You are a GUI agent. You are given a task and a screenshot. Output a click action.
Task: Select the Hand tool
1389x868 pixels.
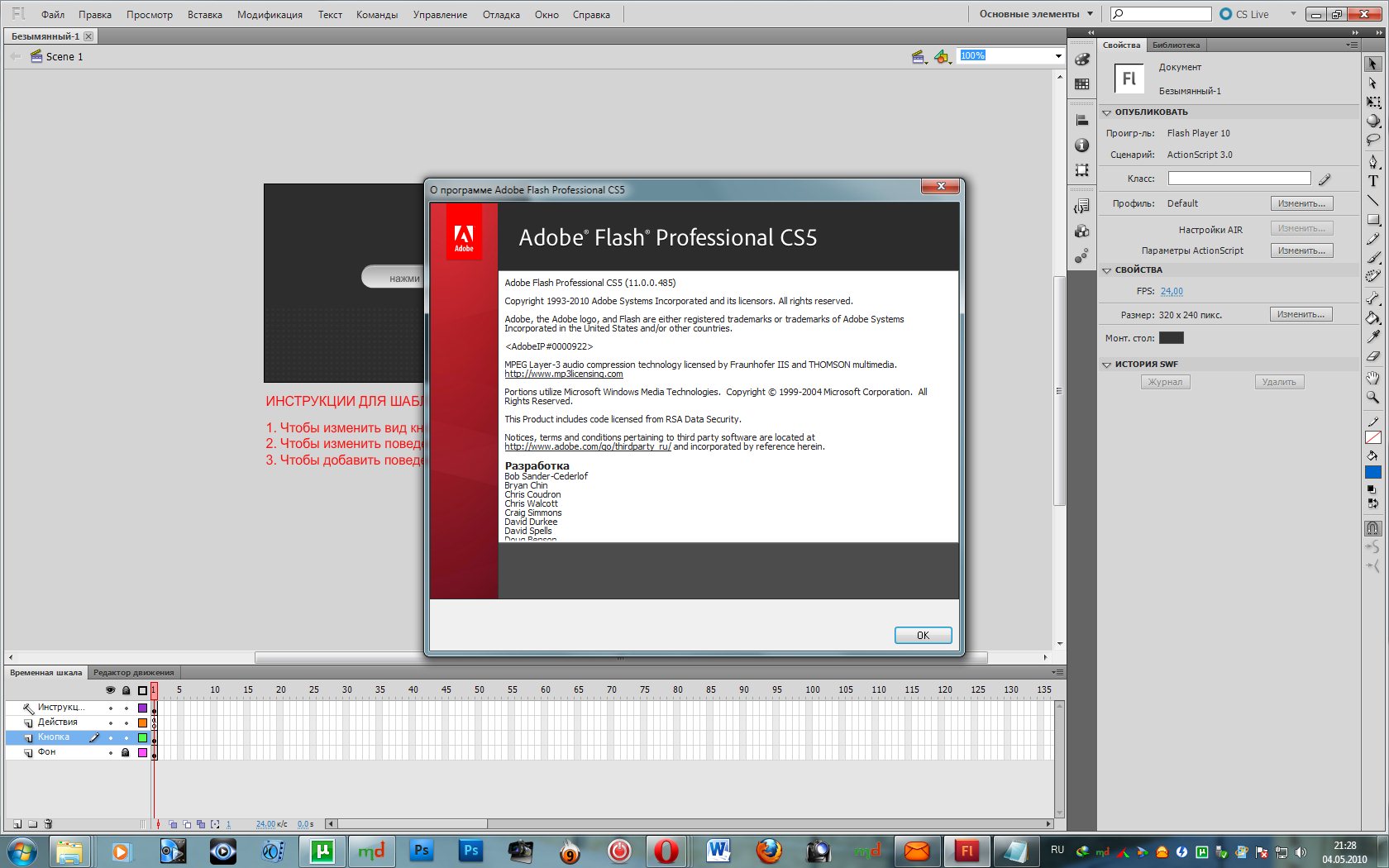[1372, 378]
